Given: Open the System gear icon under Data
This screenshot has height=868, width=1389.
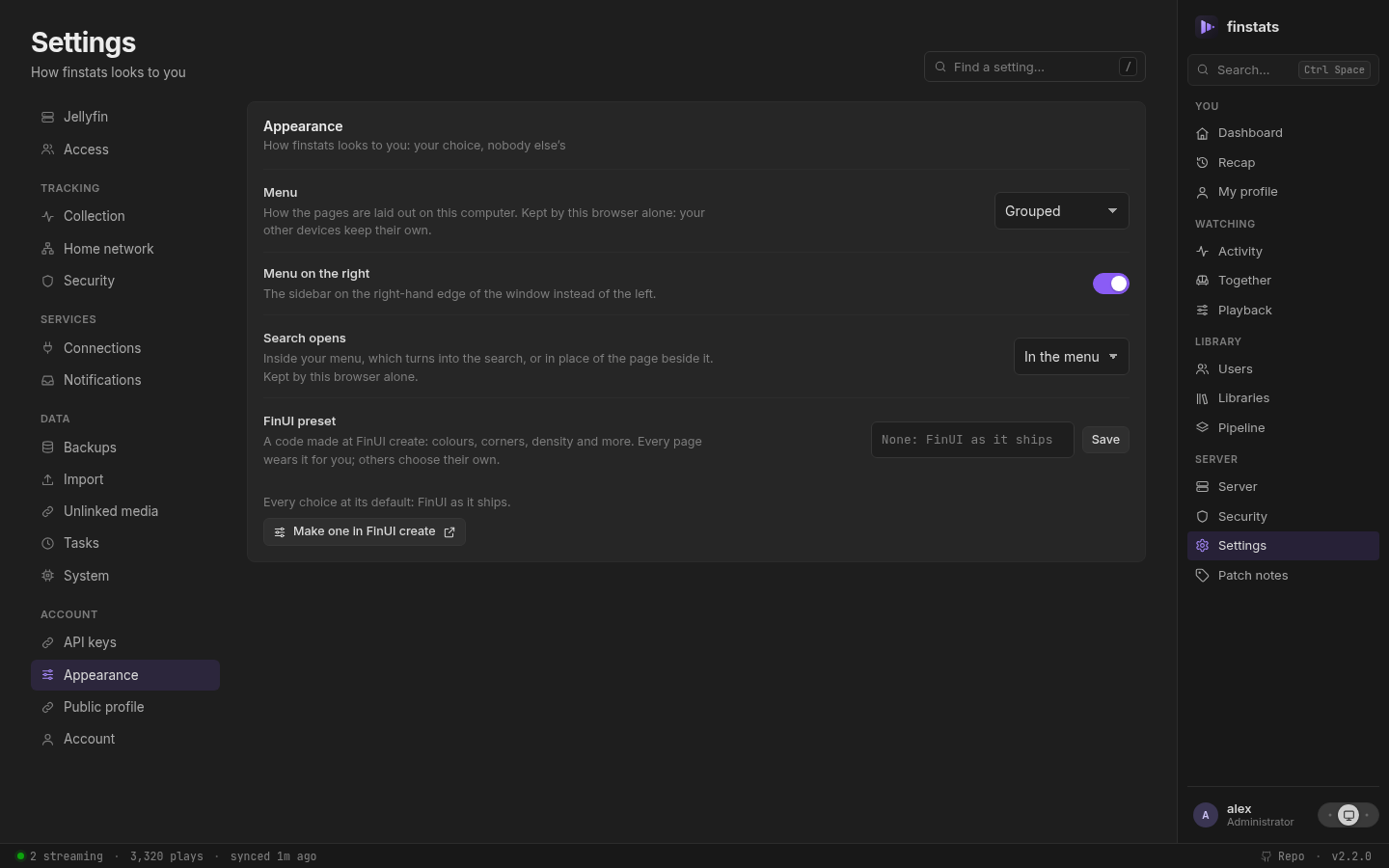Looking at the screenshot, I should [47, 576].
